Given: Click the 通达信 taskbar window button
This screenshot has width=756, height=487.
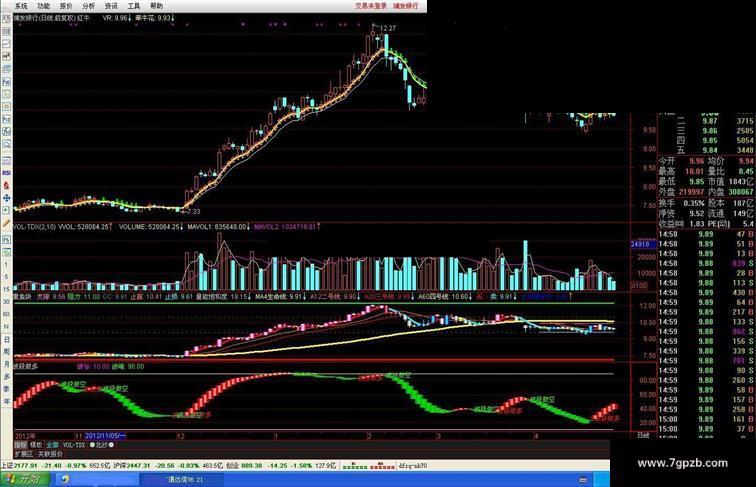Looking at the screenshot, I should (182, 480).
